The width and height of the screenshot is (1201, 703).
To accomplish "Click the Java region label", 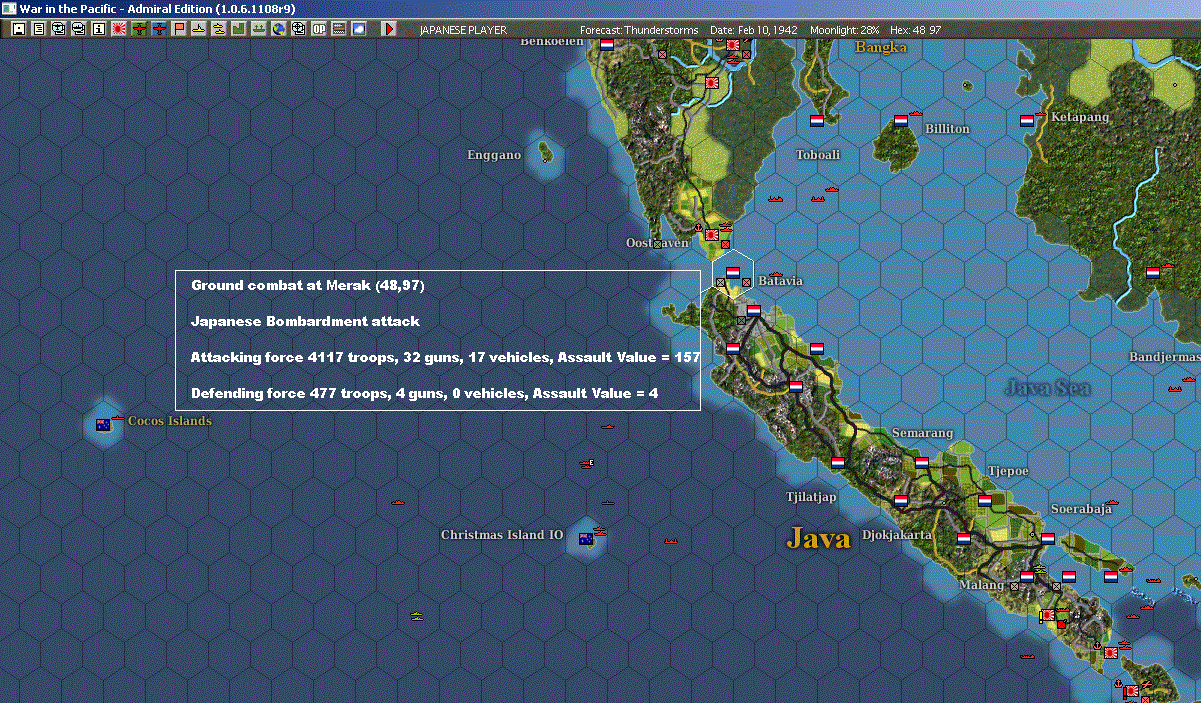I will click(x=818, y=538).
